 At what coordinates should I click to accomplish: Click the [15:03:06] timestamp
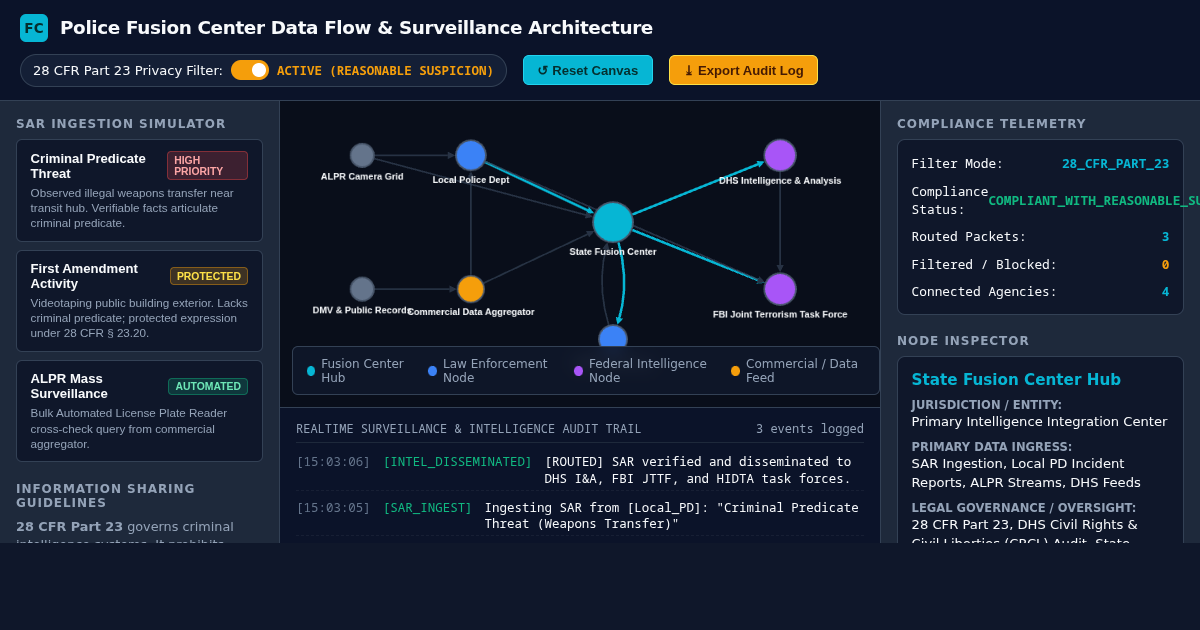pyautogui.click(x=333, y=462)
